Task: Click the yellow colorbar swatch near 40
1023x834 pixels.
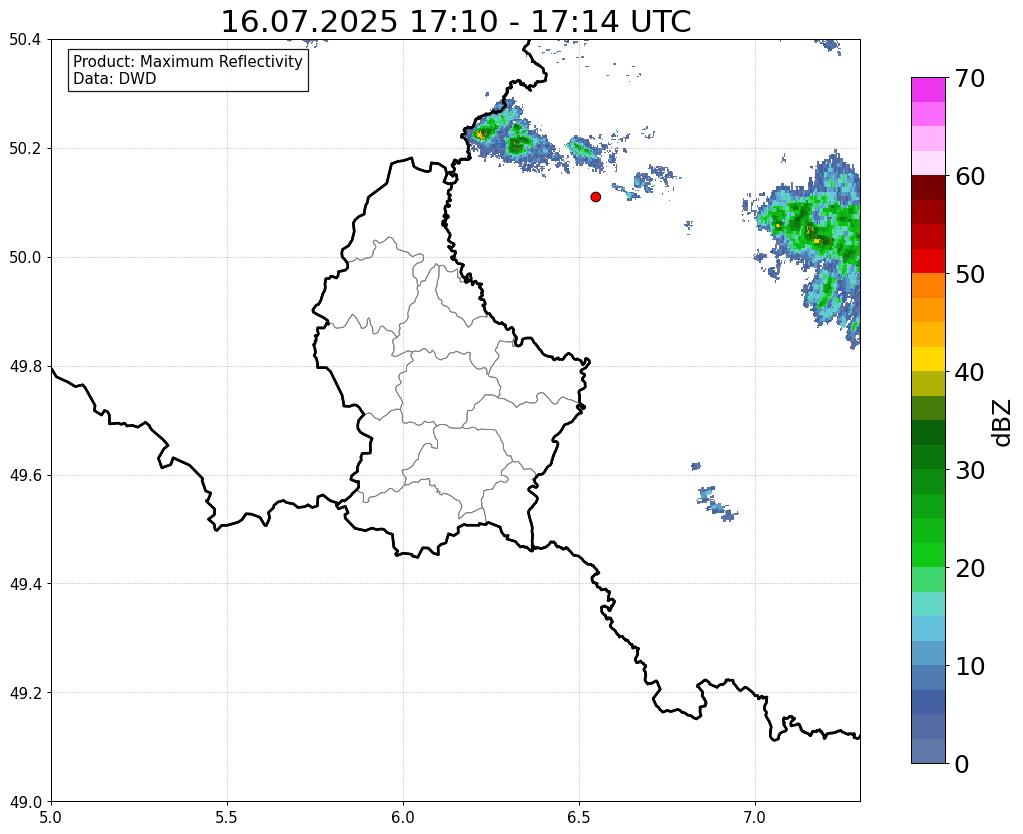Action: (928, 359)
